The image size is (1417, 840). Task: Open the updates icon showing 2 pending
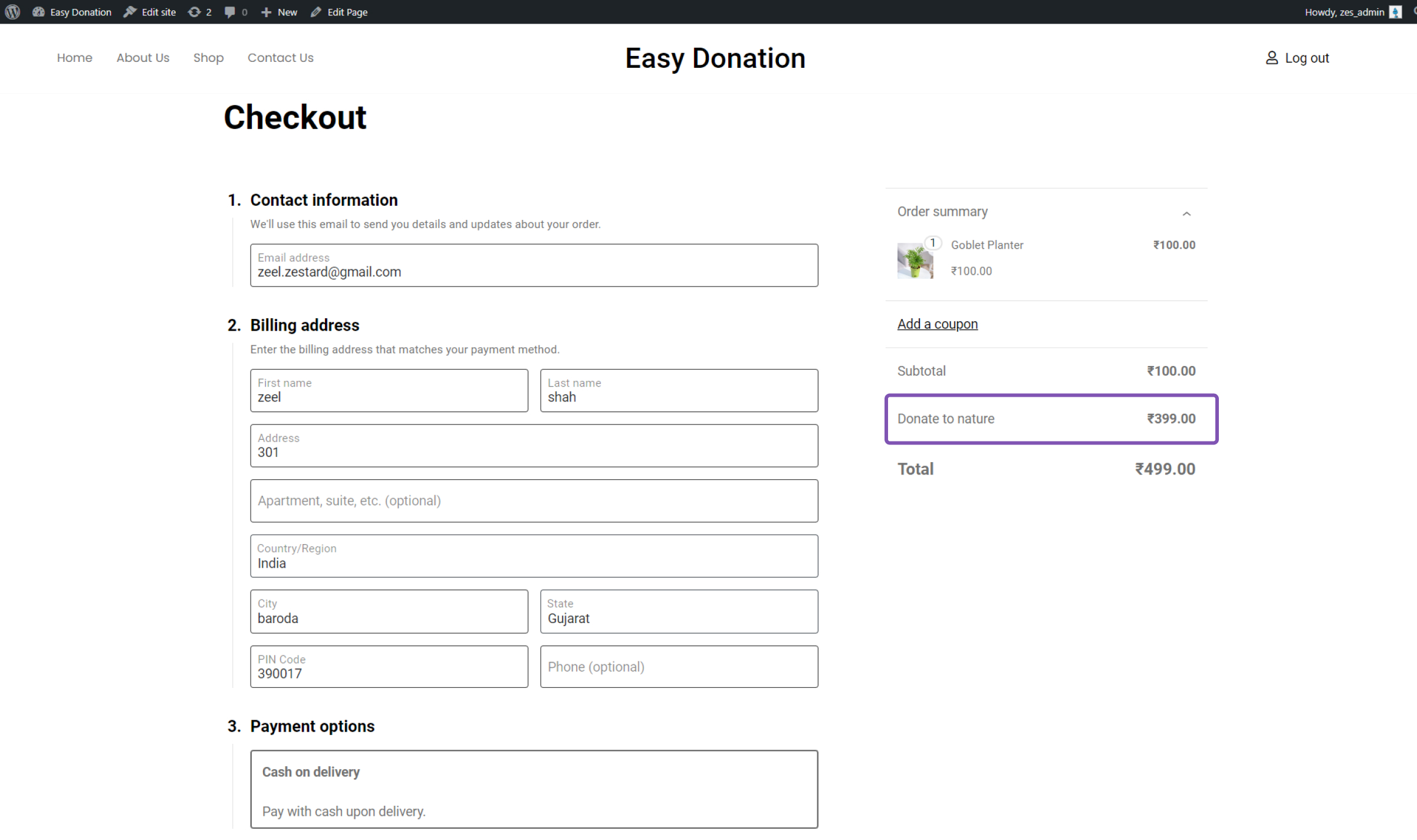[195, 12]
